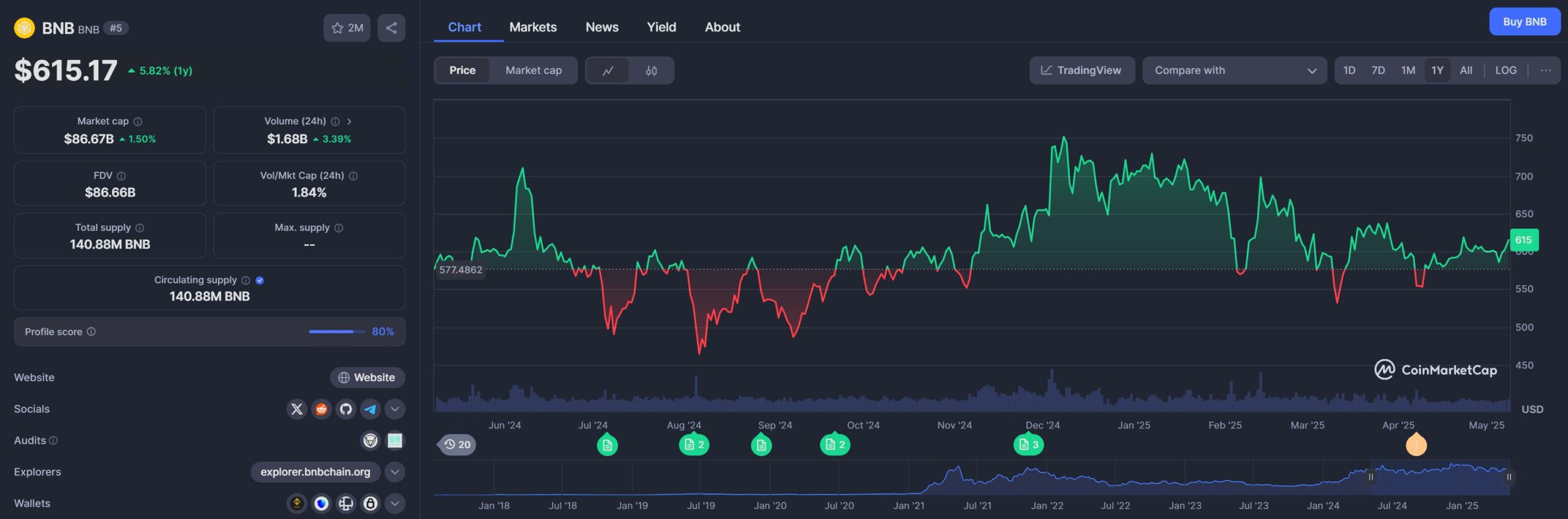Toggle chart to Market cap view
The height and width of the screenshot is (519, 1568).
[533, 70]
